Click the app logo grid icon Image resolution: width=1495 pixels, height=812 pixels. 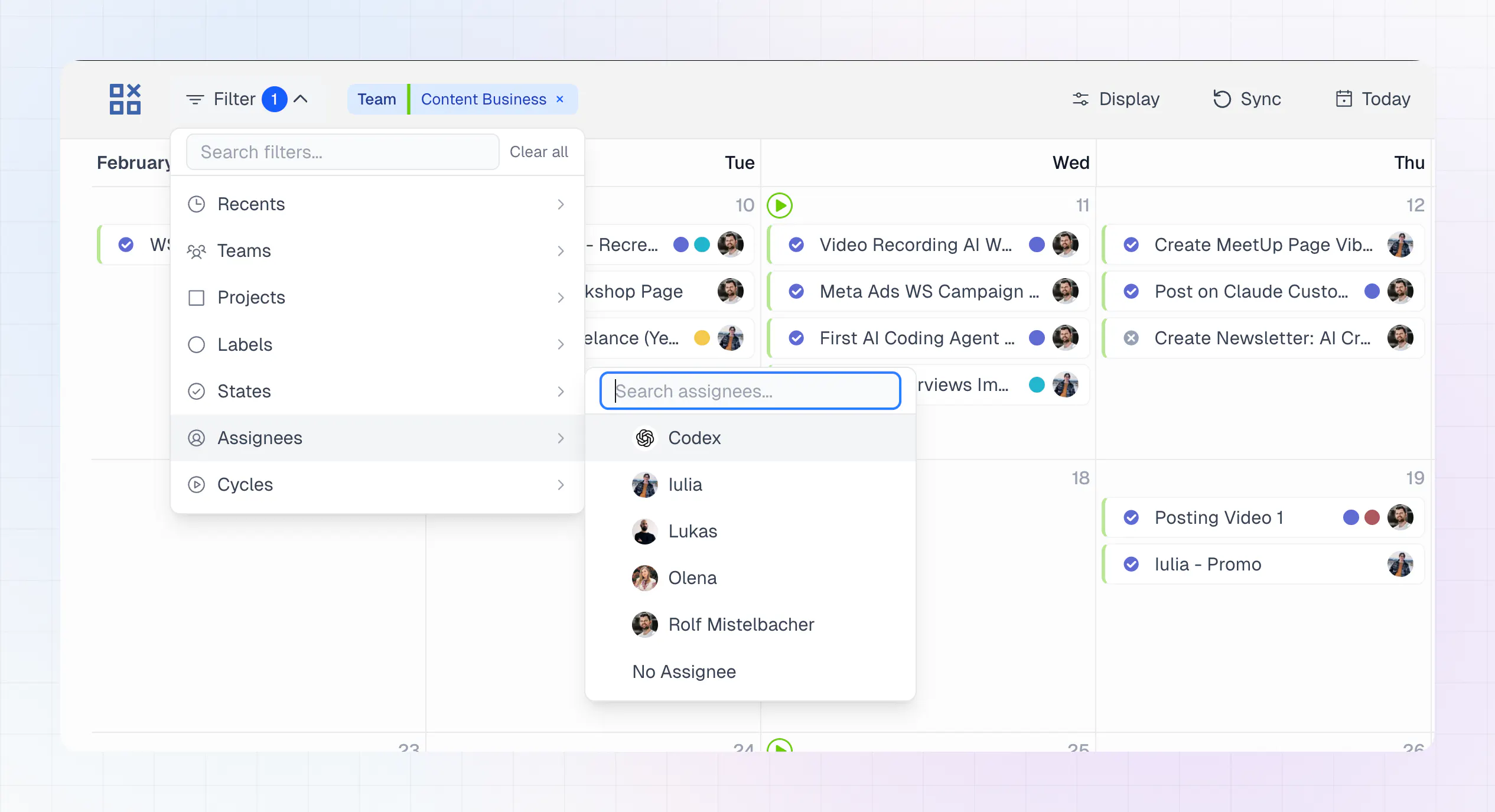(x=125, y=99)
